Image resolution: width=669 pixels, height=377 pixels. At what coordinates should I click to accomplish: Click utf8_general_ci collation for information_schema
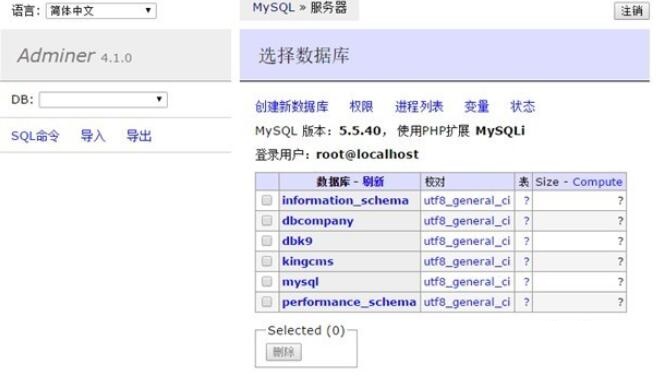467,200
